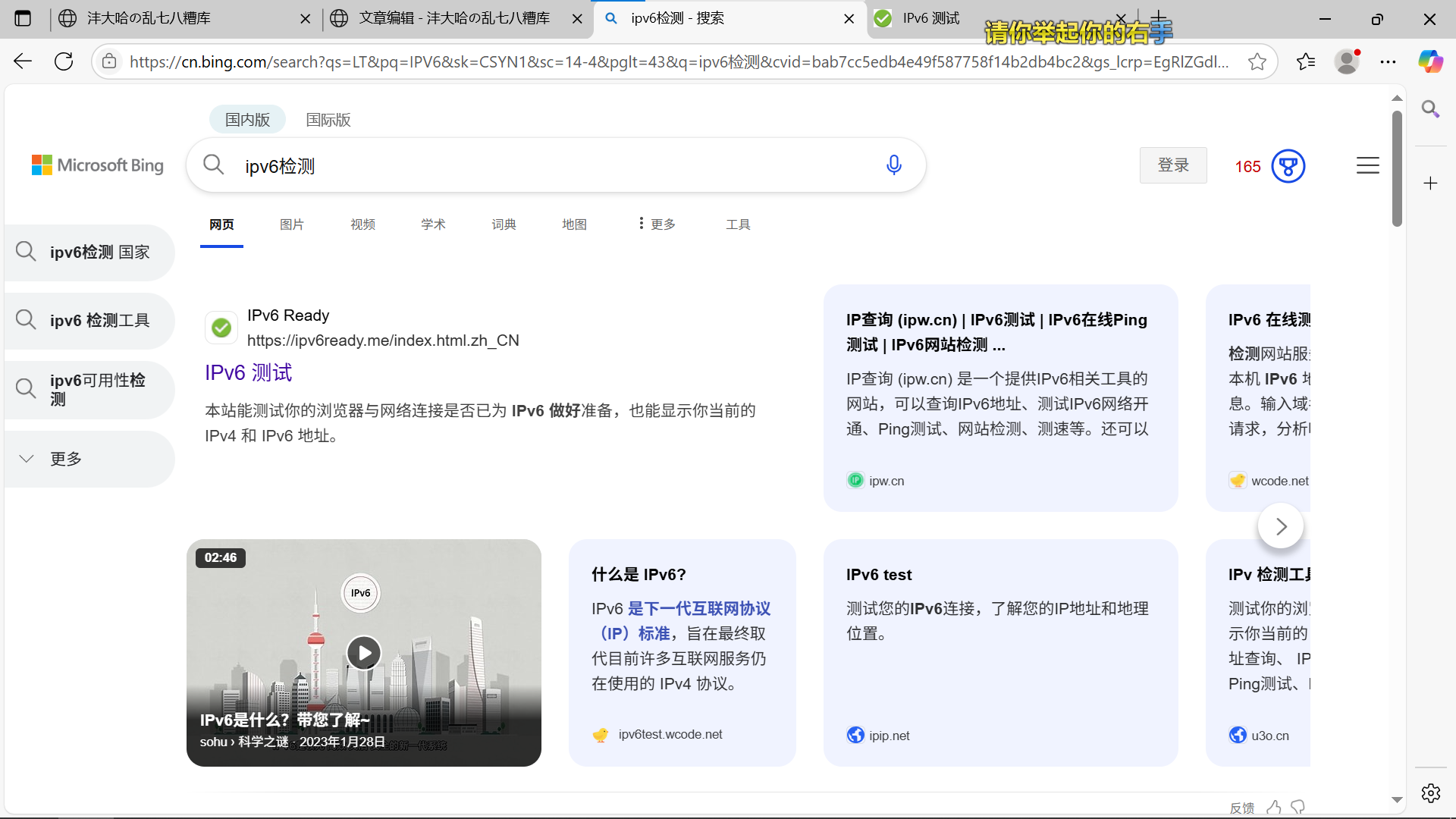Launch Copilot from the toolbar
The image size is (1456, 819).
1431,61
